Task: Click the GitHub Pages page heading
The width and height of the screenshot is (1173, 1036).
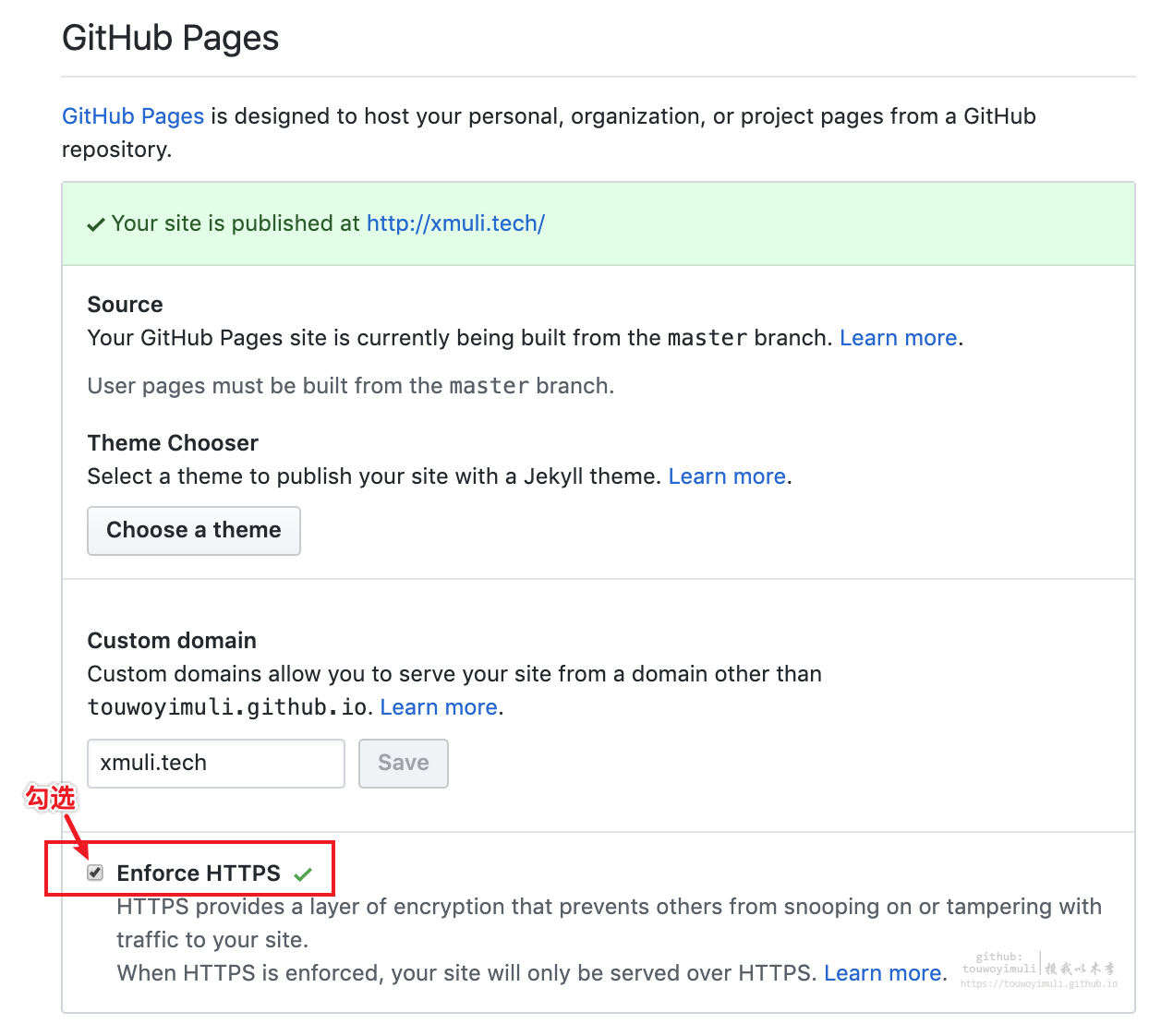Action: (x=170, y=38)
